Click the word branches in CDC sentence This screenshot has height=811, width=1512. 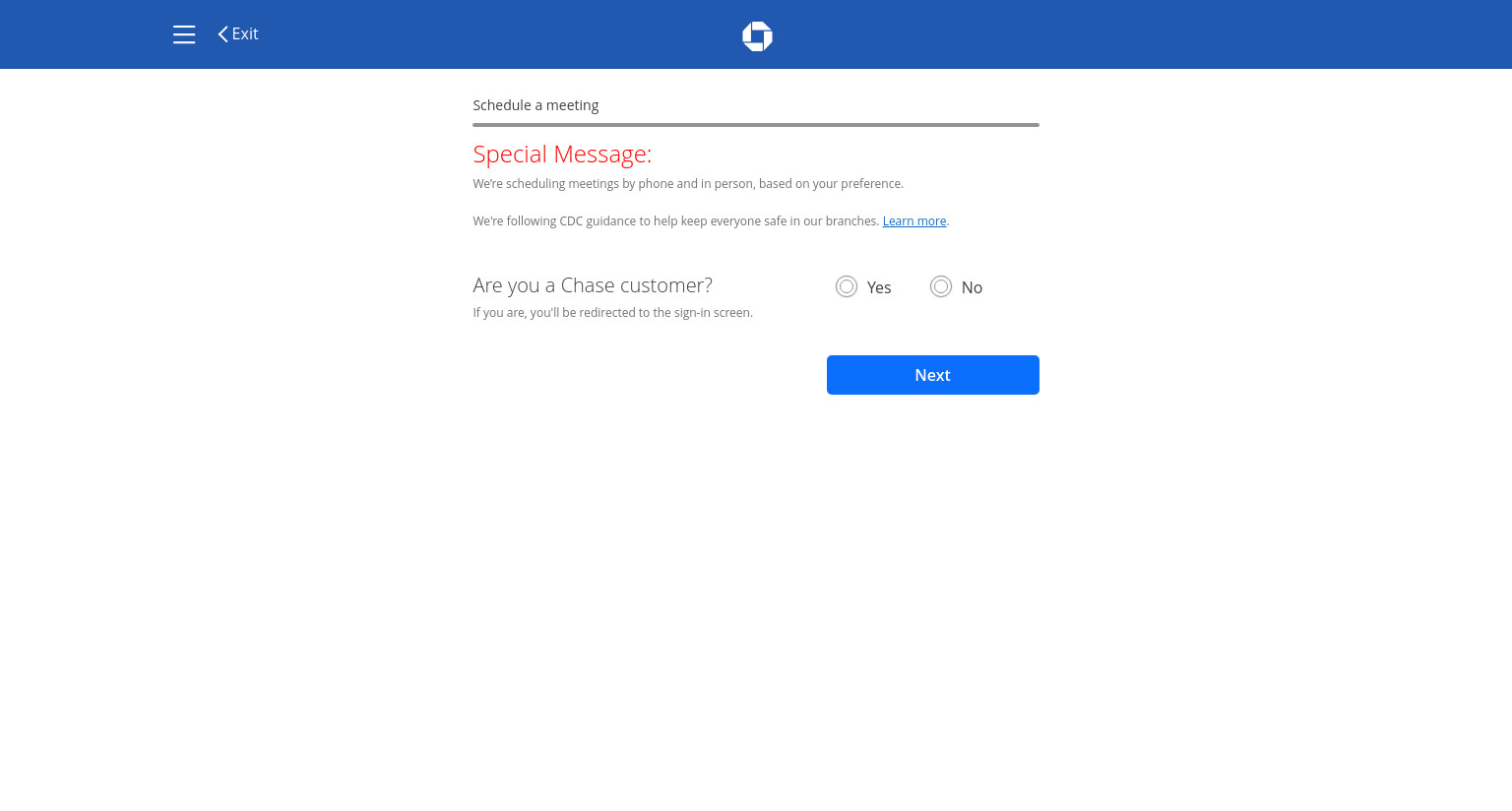point(851,221)
